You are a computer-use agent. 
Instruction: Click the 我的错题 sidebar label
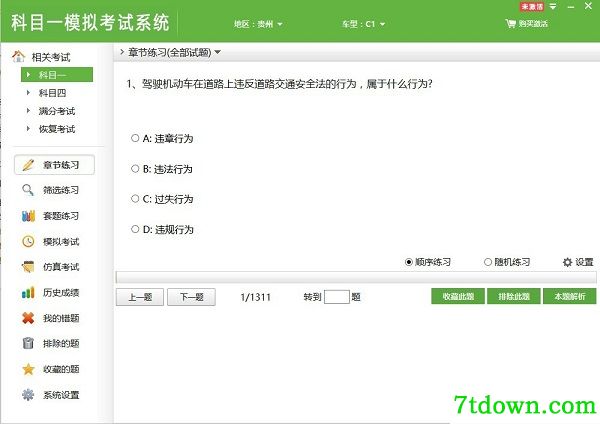tap(61, 318)
